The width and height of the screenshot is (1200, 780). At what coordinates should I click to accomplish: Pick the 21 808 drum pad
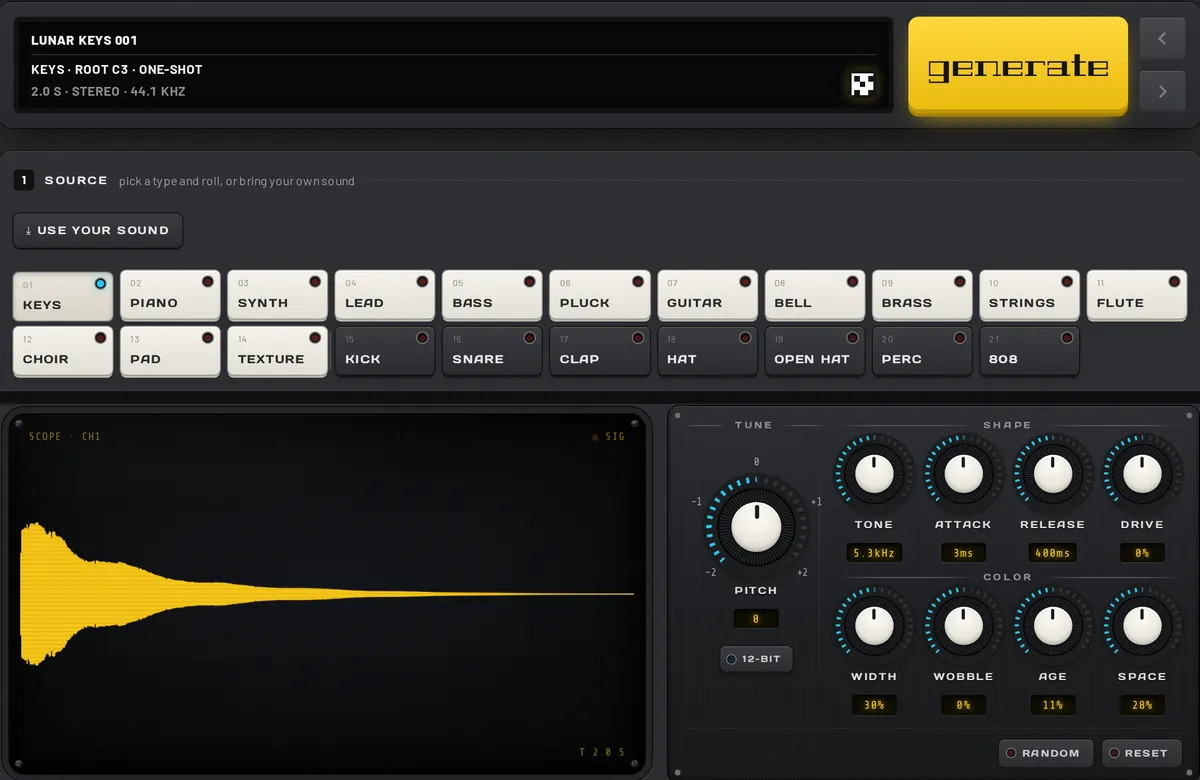coord(1029,351)
